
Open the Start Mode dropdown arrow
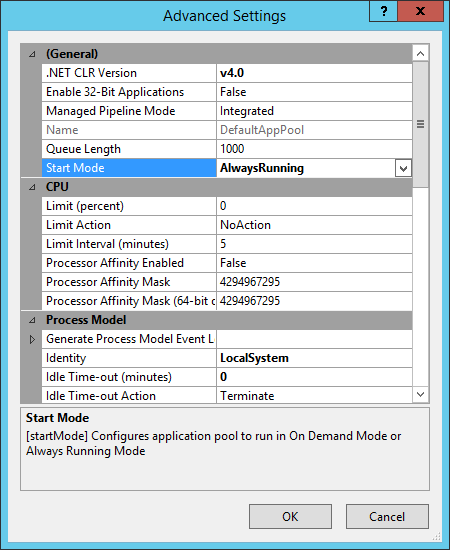[x=403, y=168]
